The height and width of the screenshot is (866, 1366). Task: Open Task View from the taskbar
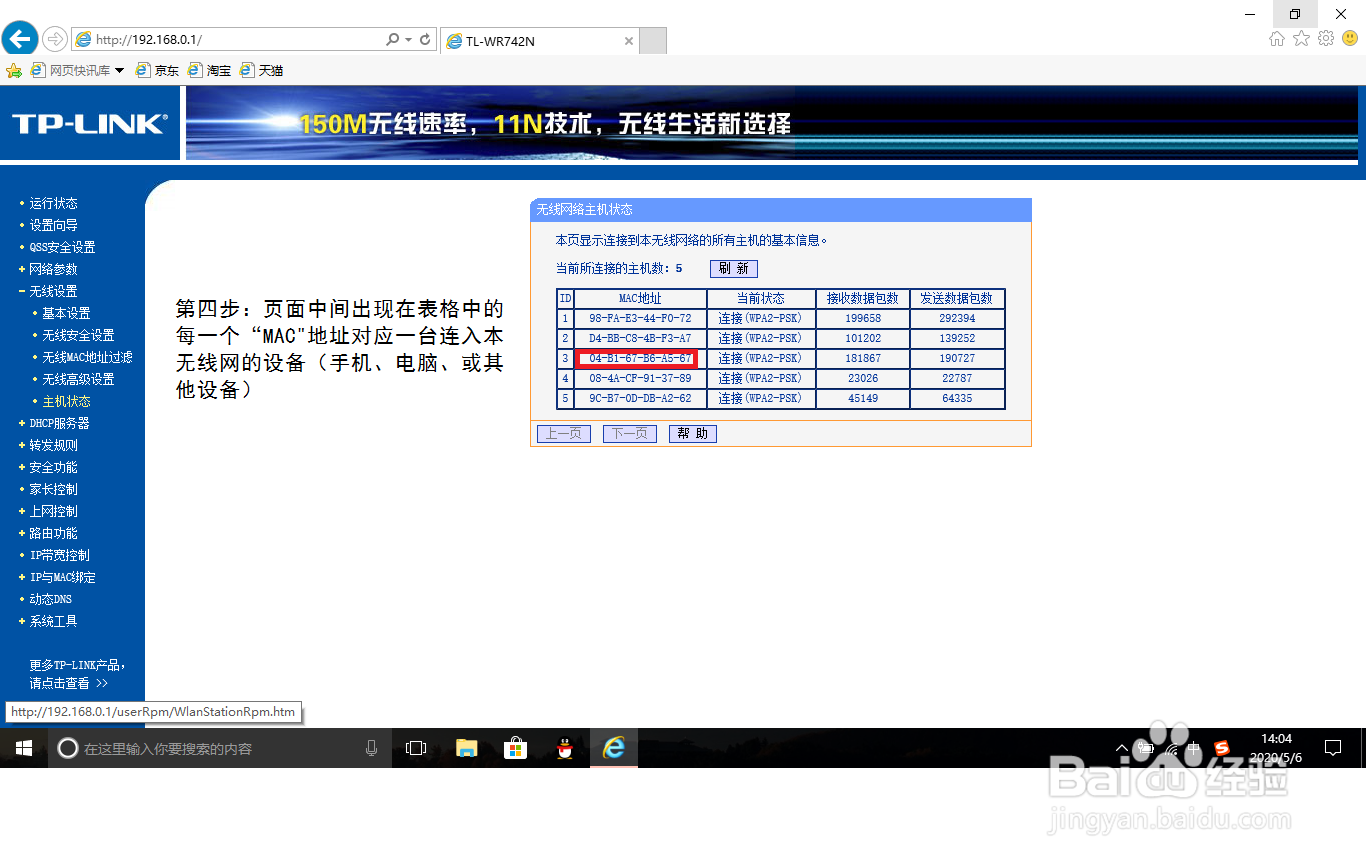click(x=415, y=747)
